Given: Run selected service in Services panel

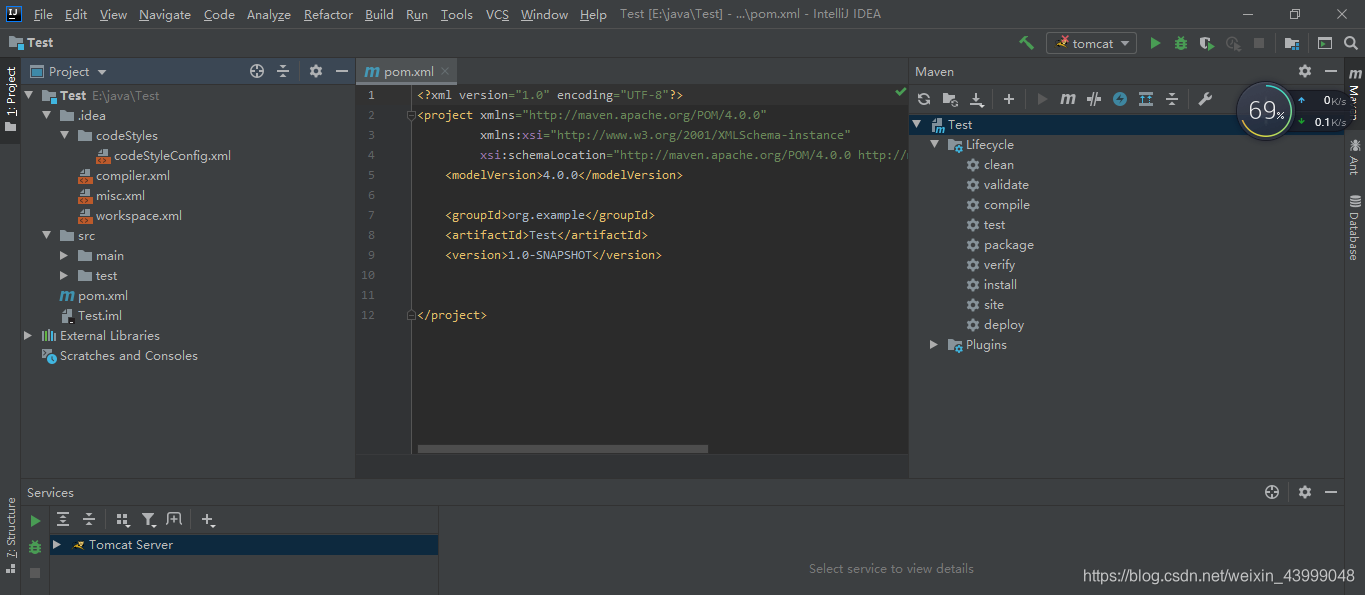Looking at the screenshot, I should [x=35, y=521].
